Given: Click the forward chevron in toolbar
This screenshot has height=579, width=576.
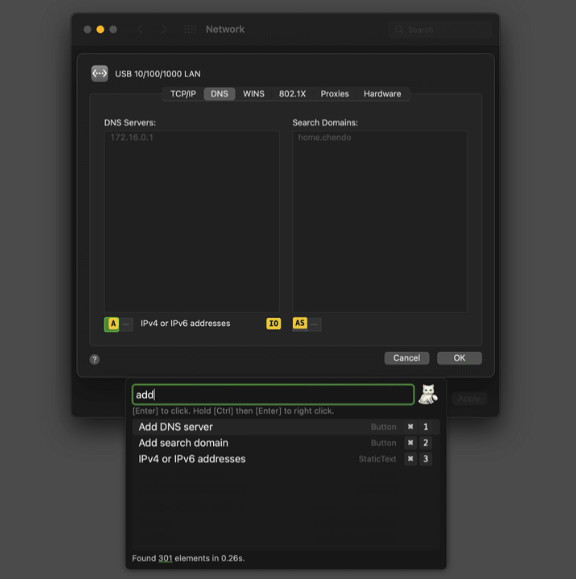Looking at the screenshot, I should click(164, 29).
